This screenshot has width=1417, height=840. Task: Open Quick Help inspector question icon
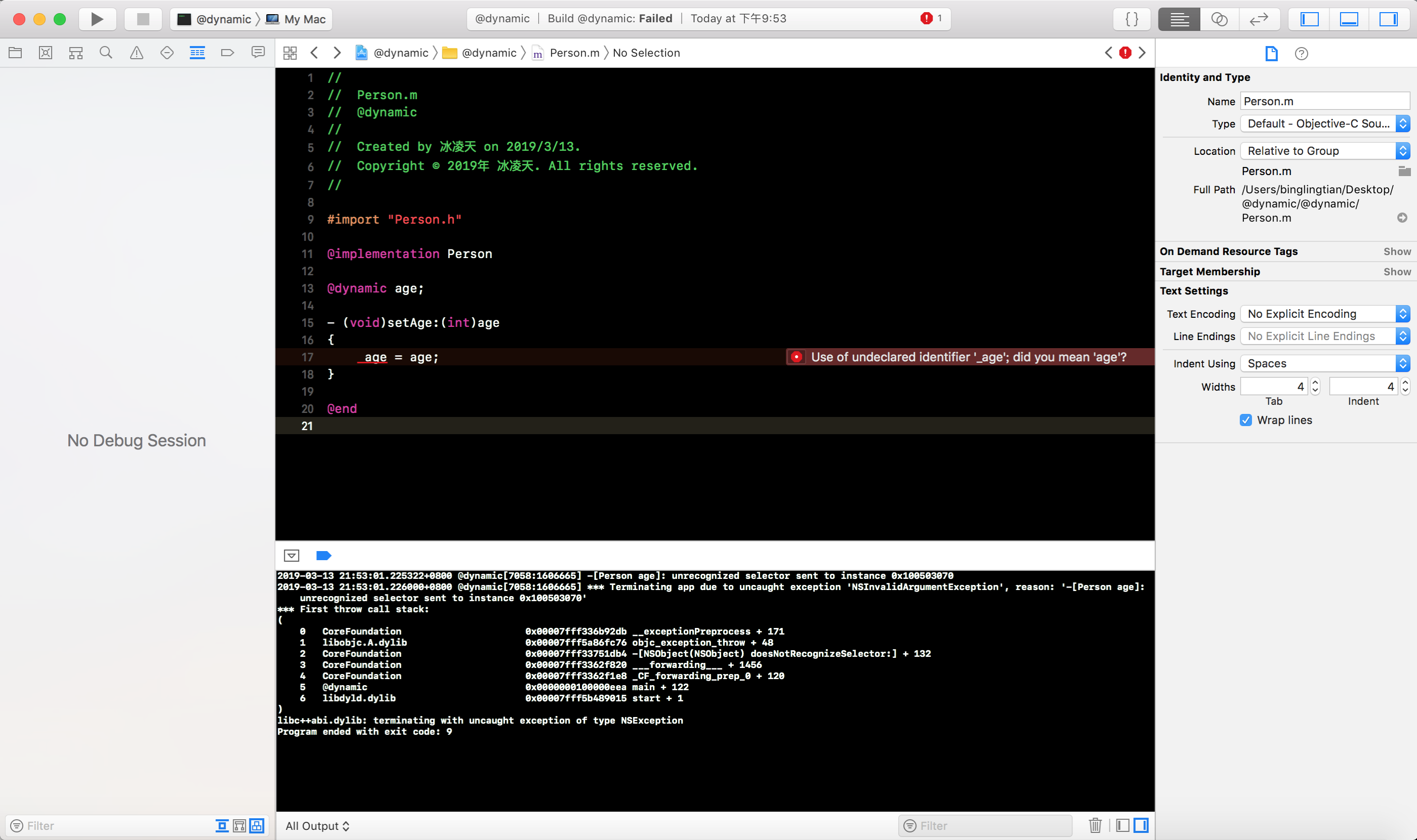click(1301, 53)
